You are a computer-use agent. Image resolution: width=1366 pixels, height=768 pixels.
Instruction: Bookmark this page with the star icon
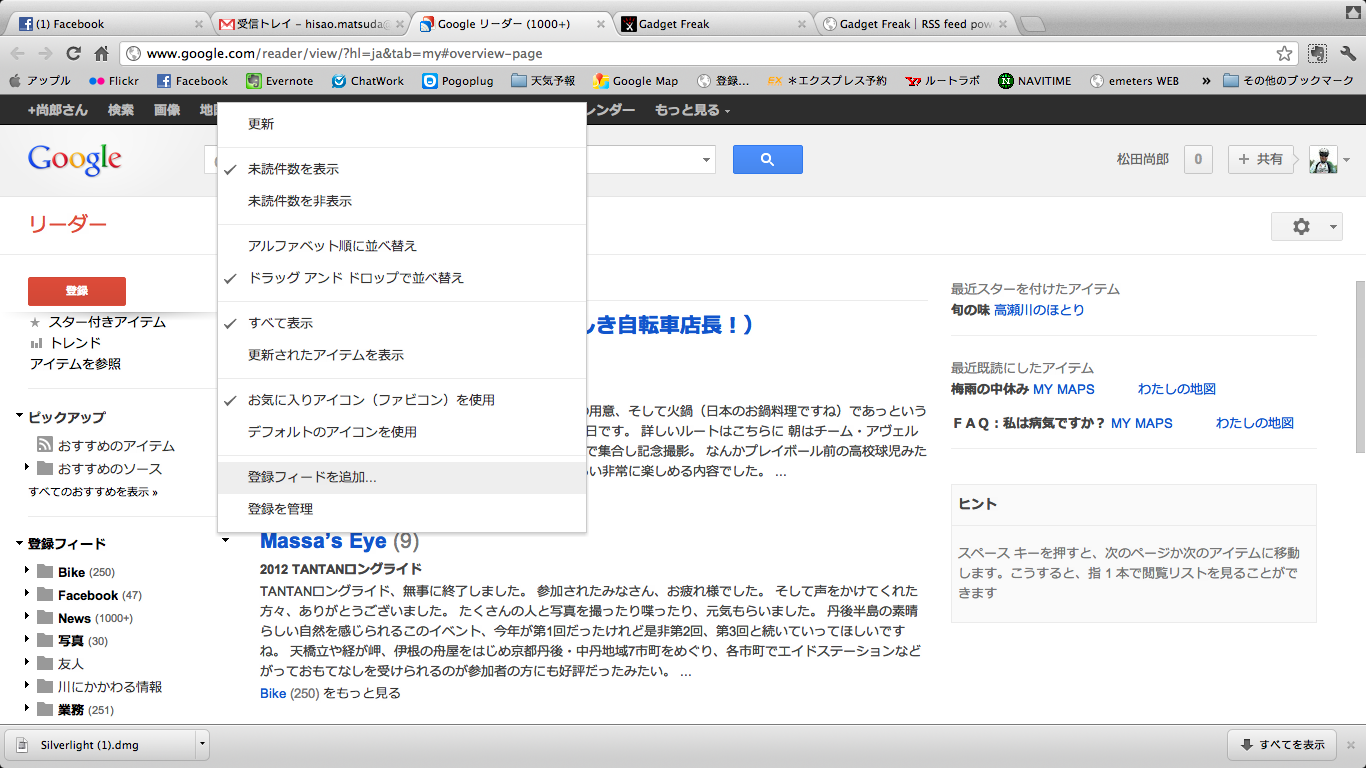tap(1284, 54)
